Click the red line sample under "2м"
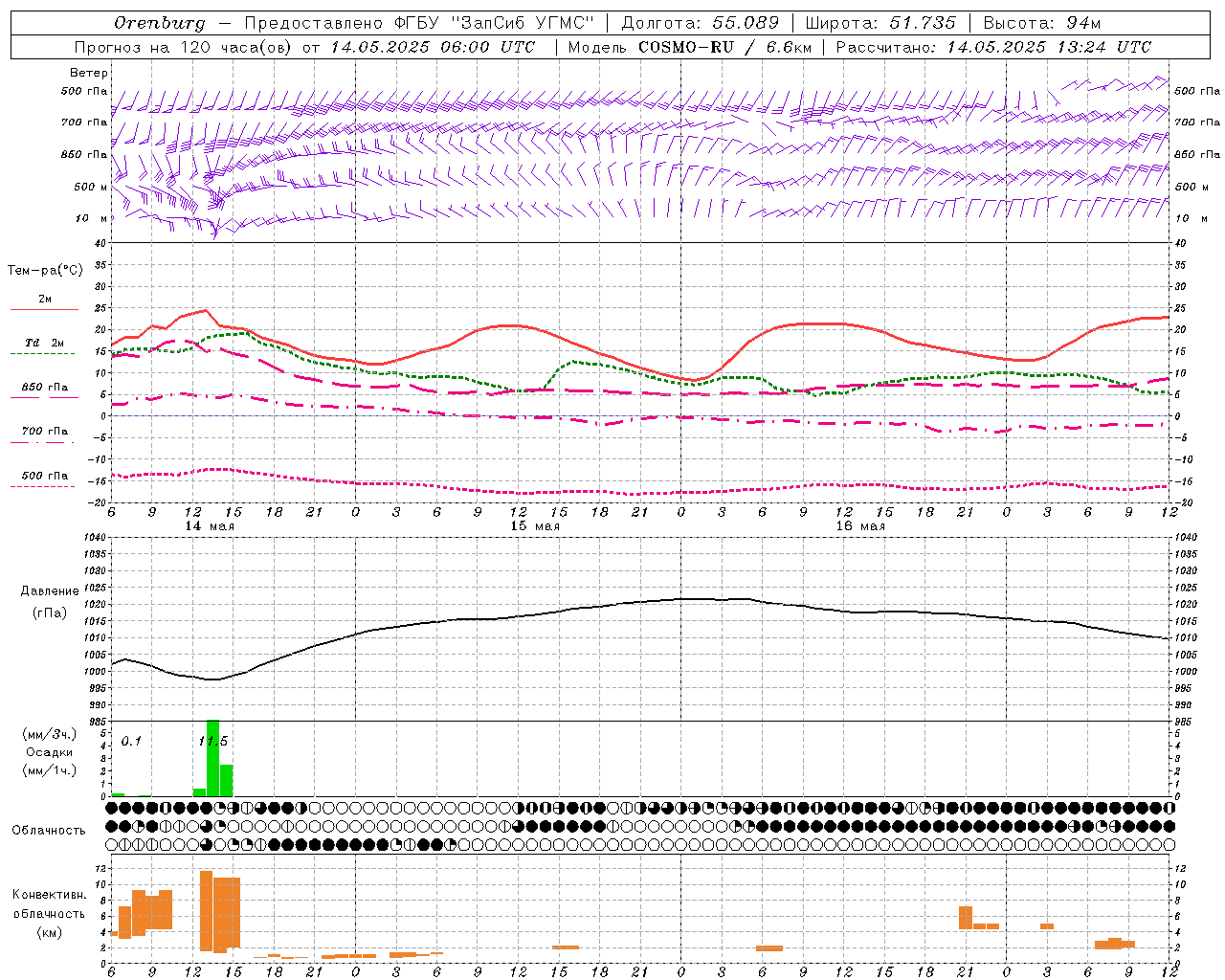This screenshot has width=1225, height=980. click(44, 309)
